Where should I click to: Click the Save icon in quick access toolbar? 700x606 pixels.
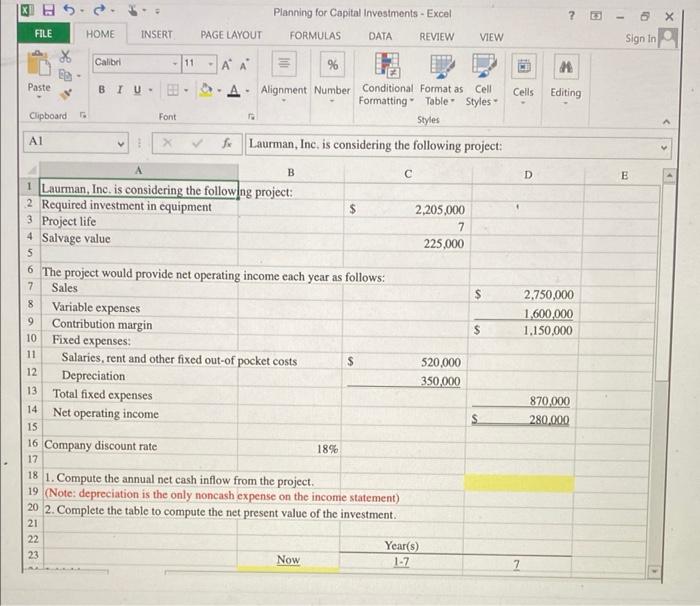48,10
